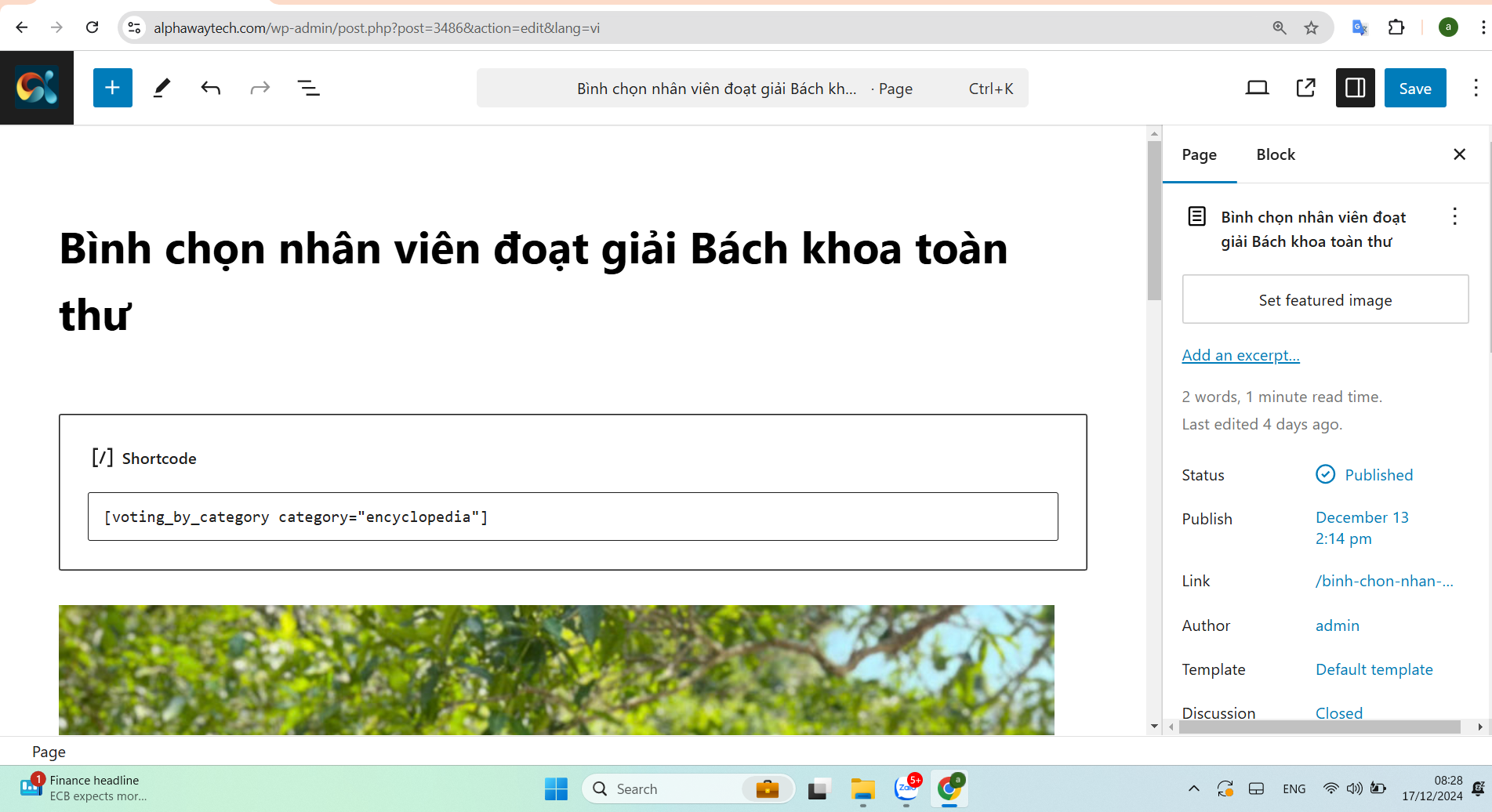Screen dimensions: 1492x812
Task: Open the Document Overview list view
Action: pyautogui.click(x=308, y=88)
